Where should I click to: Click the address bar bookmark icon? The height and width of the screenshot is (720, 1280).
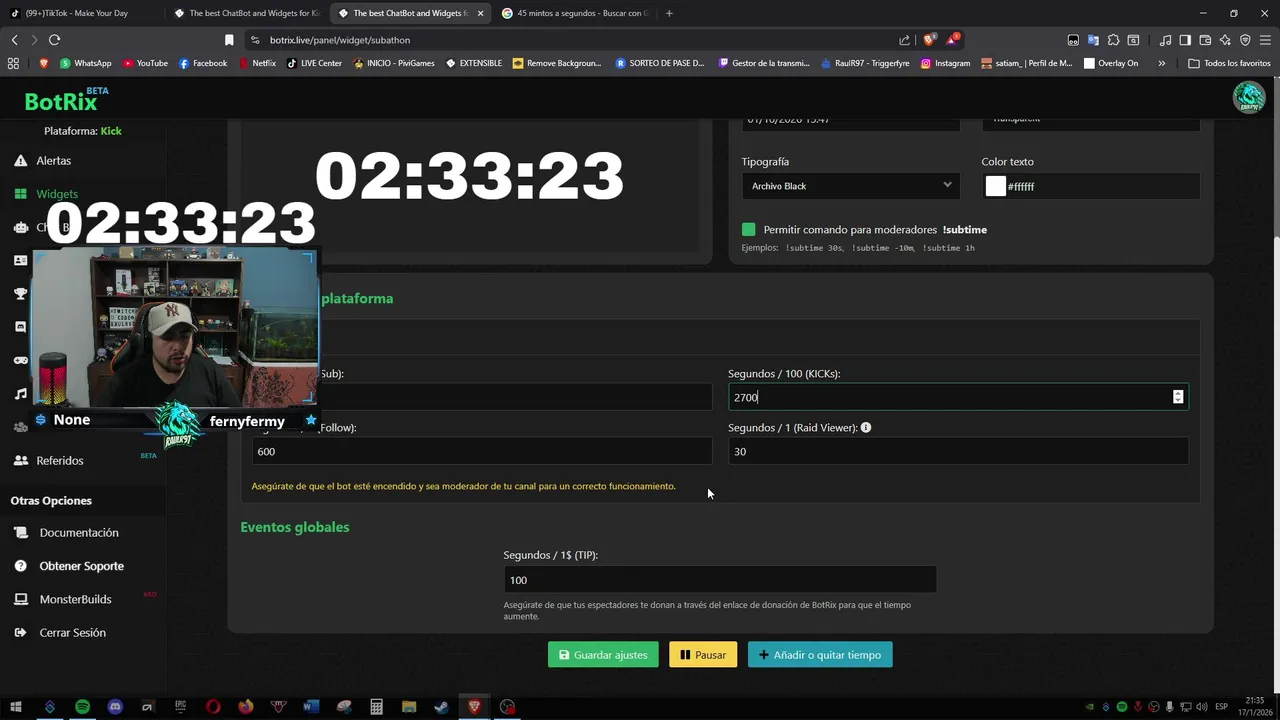pyautogui.click(x=229, y=40)
